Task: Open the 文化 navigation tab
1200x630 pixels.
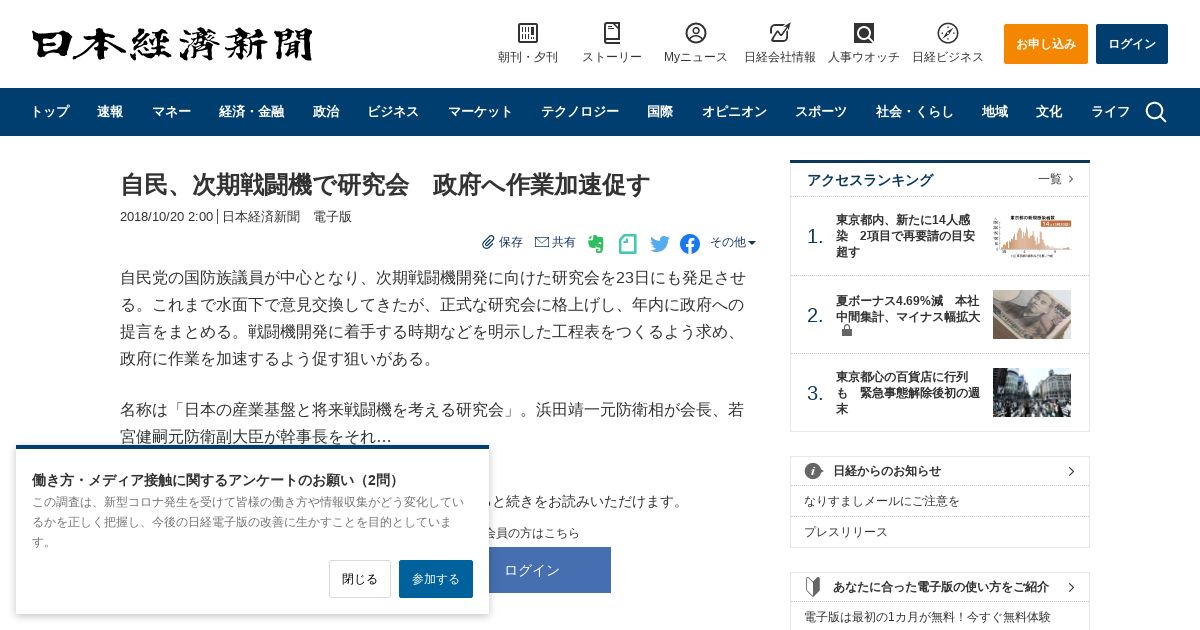Action: pos(1049,112)
